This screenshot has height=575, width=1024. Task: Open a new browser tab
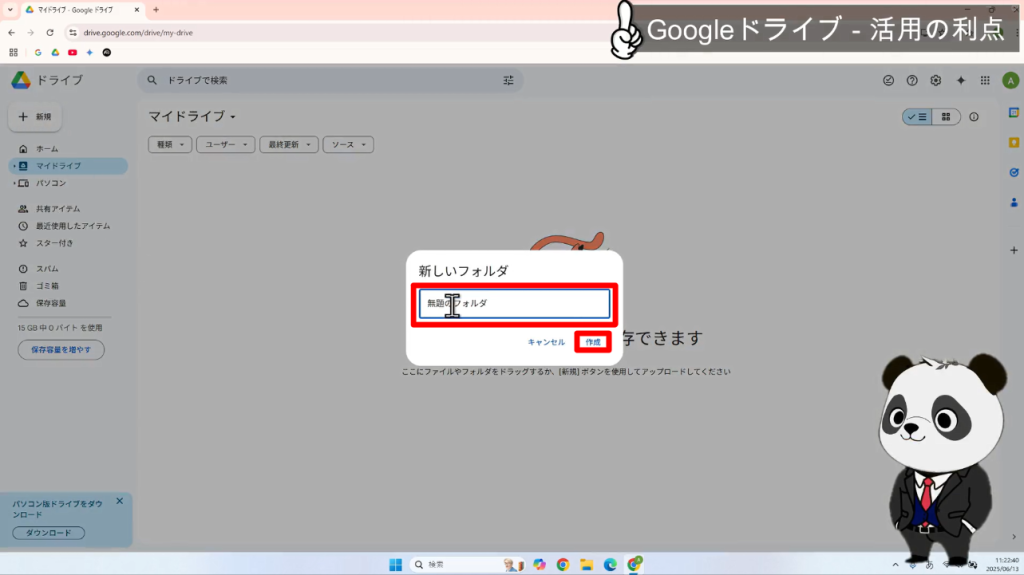156,10
